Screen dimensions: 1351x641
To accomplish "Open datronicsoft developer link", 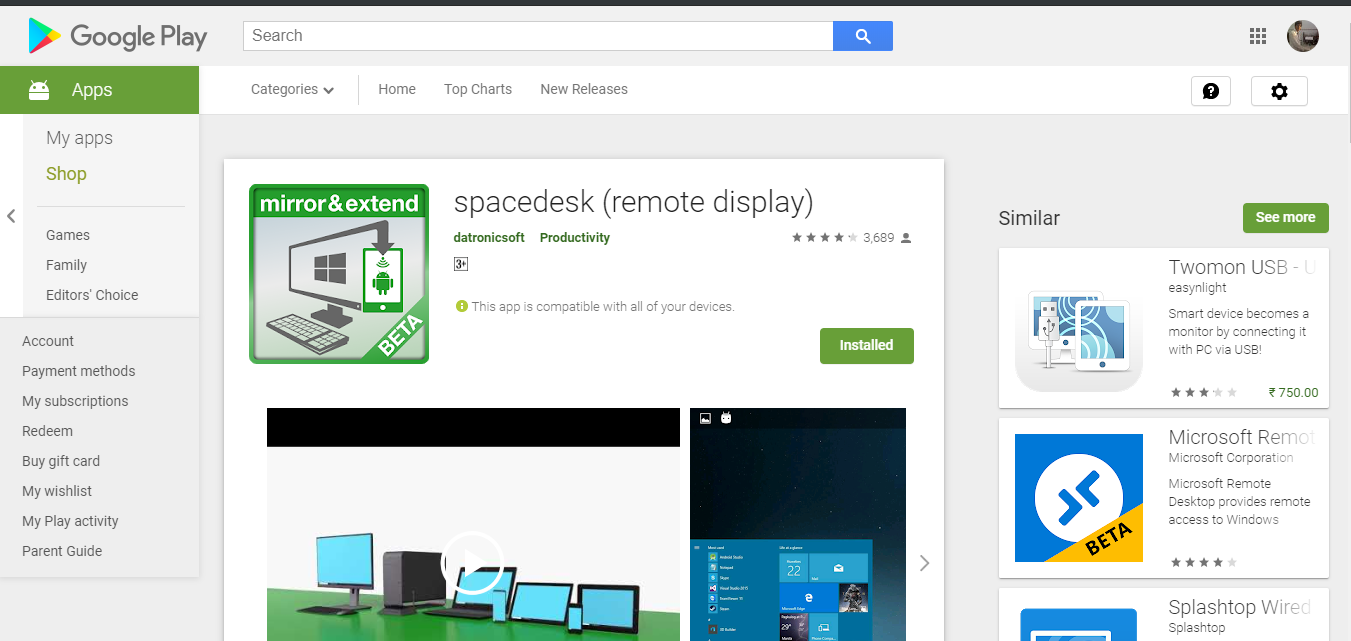I will click(x=489, y=238).
